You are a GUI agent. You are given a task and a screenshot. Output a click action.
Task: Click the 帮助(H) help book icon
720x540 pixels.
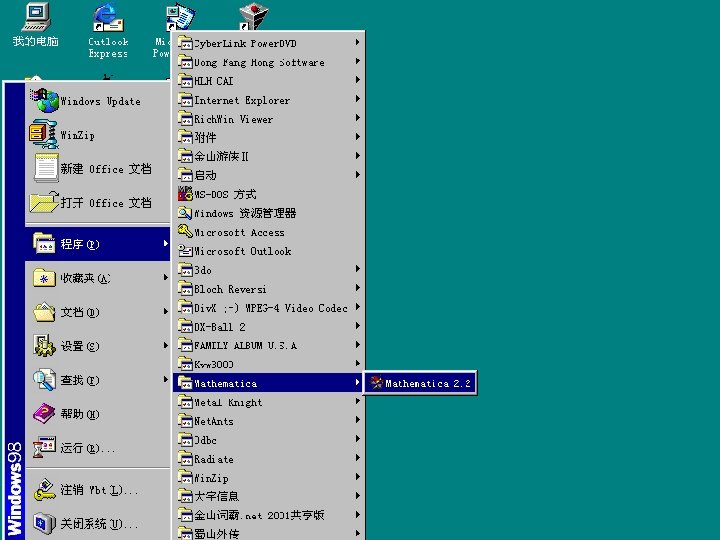[45, 414]
